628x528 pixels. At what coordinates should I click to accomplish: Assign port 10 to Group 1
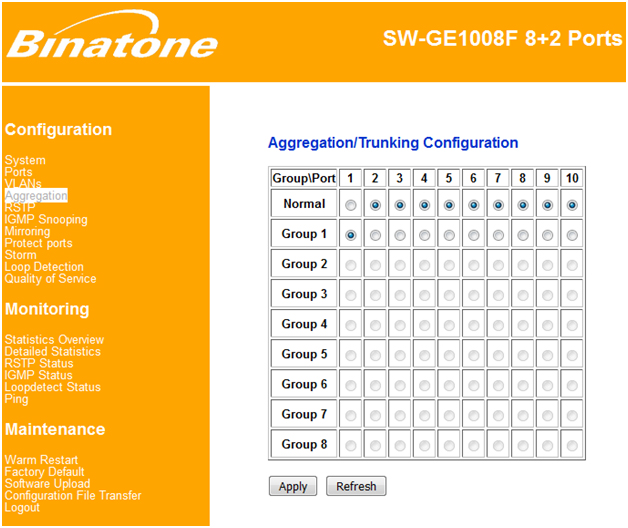tap(572, 235)
